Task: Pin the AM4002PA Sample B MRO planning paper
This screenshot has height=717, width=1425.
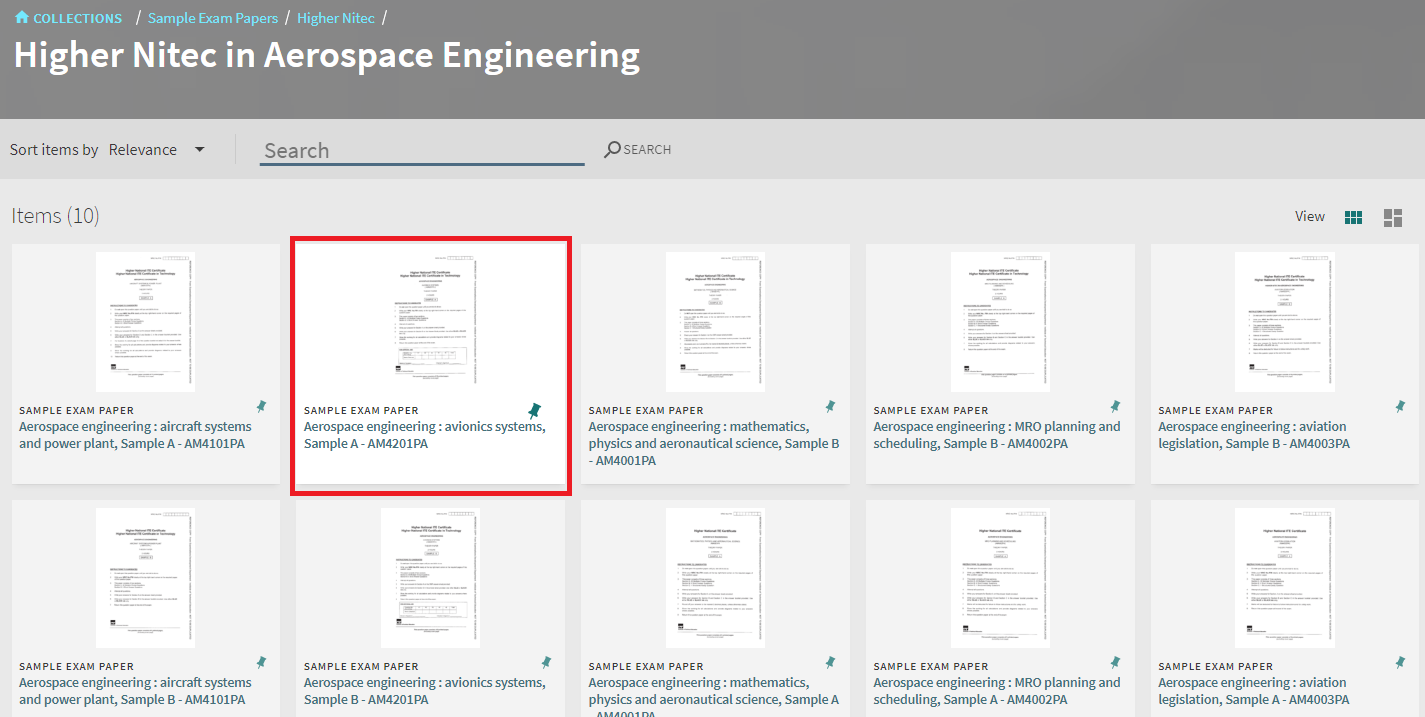Action: 1115,406
